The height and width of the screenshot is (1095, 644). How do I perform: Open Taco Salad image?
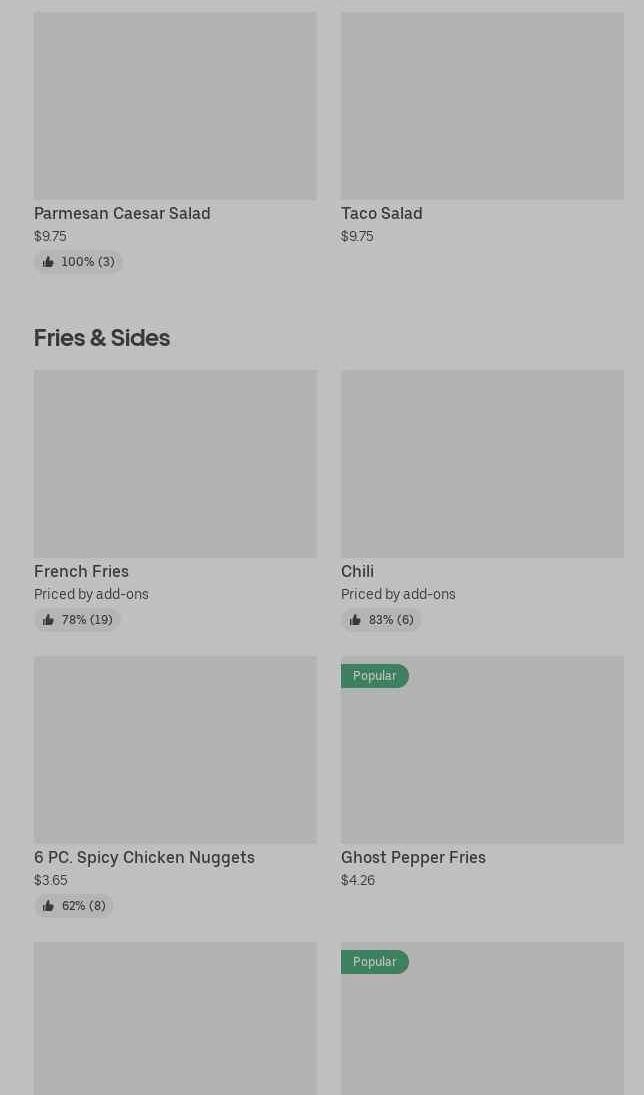482,105
